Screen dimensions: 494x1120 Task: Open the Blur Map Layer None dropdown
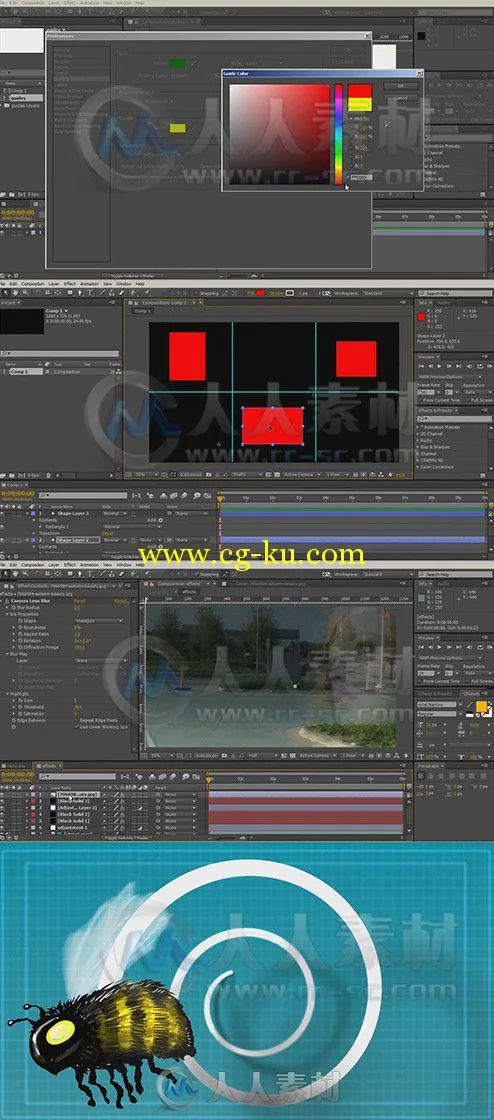point(99,661)
